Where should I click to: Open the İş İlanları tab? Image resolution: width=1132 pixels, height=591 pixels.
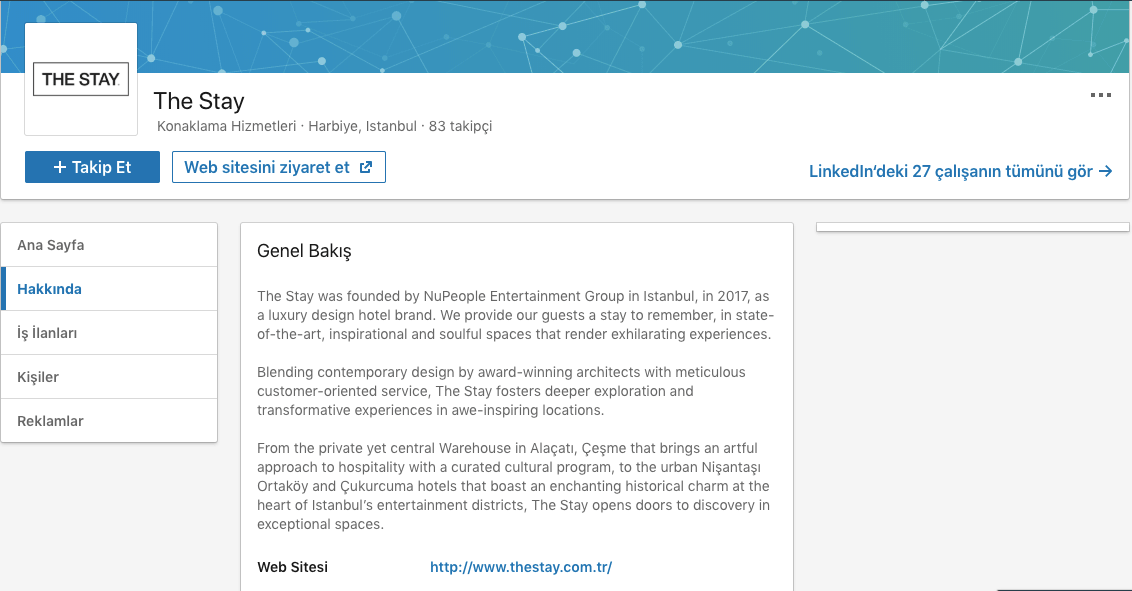[x=109, y=333]
